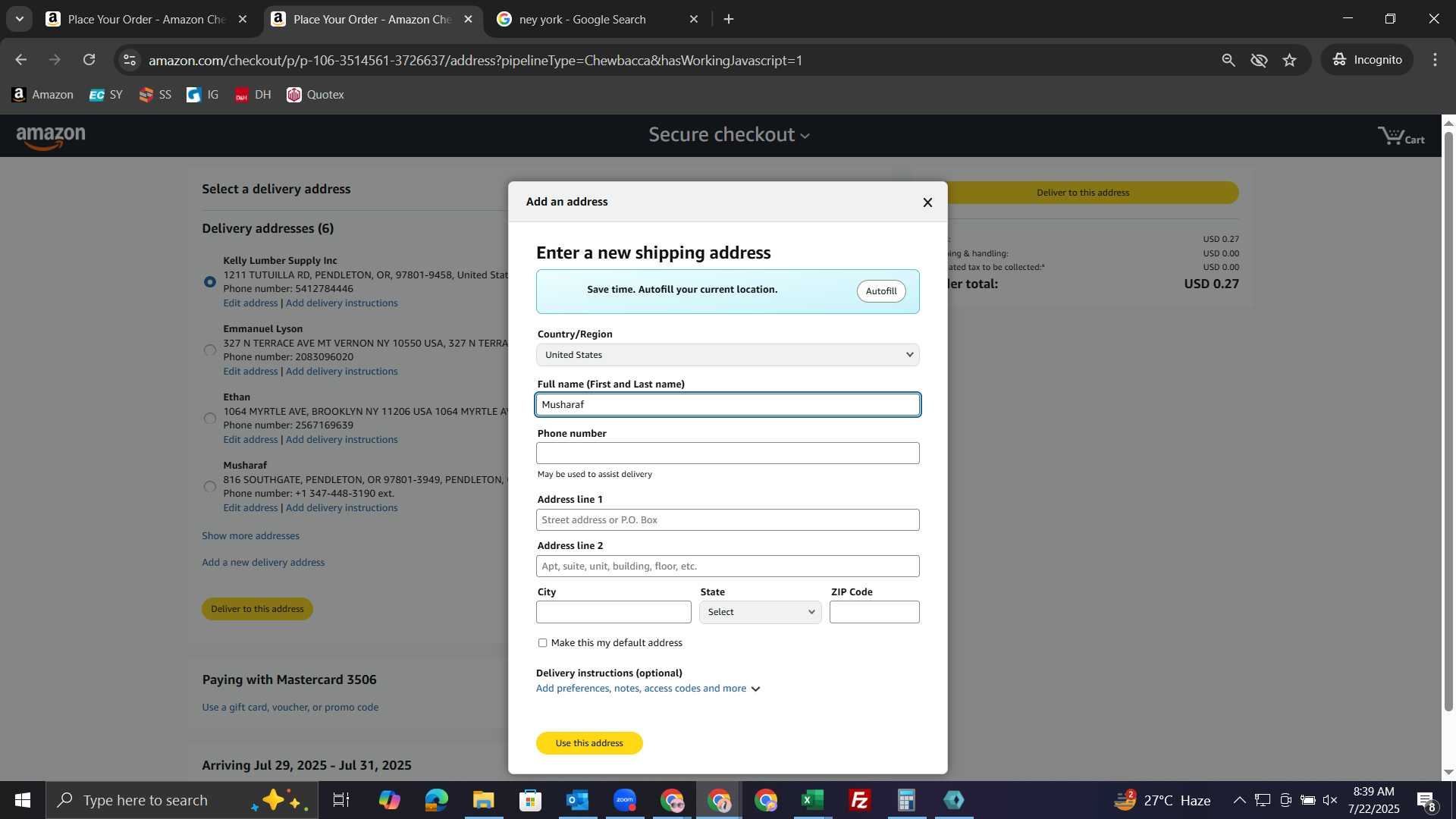This screenshot has height=819, width=1456.
Task: Close the ney york Google Search tab
Action: tap(694, 19)
